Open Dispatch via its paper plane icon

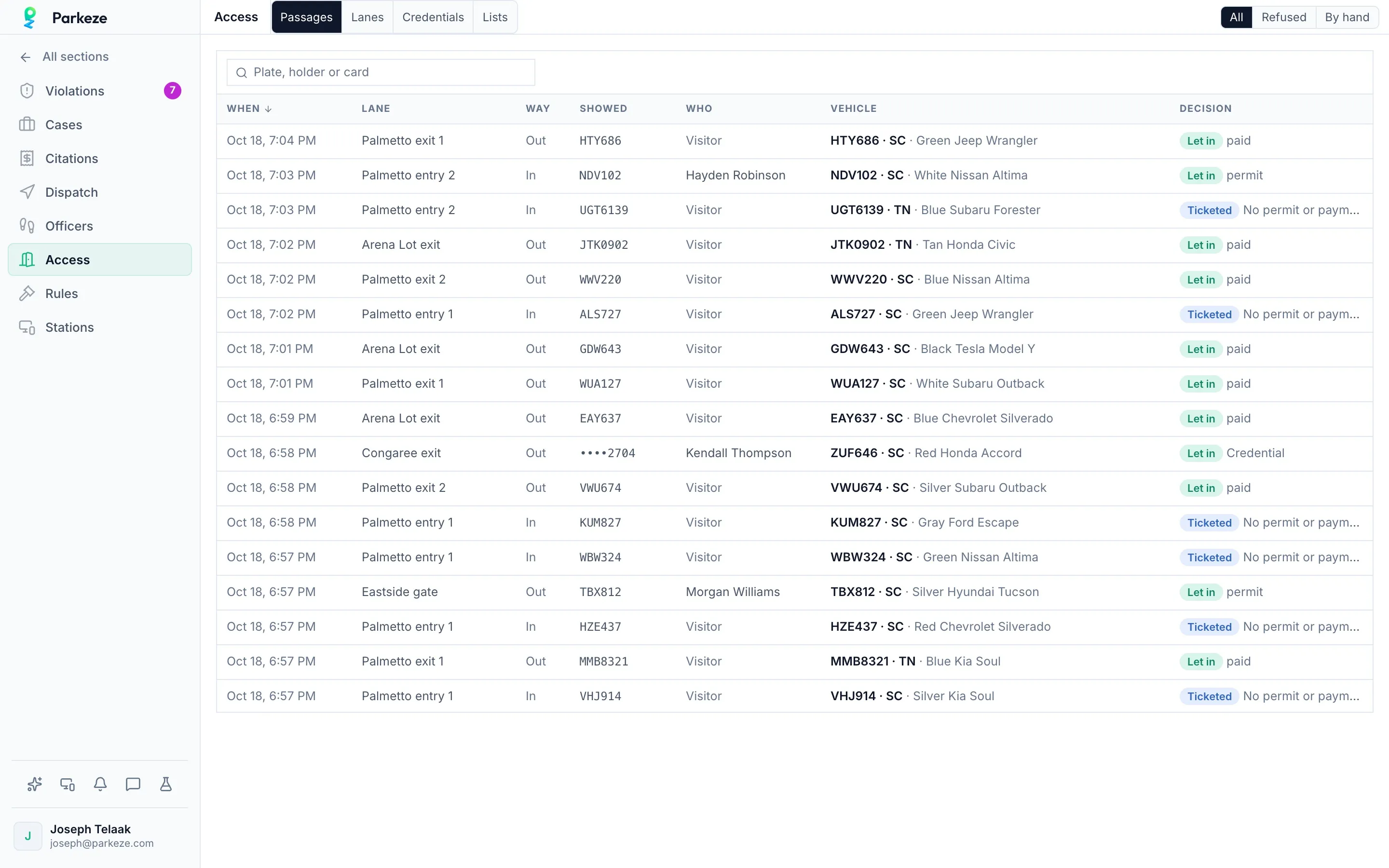27,192
